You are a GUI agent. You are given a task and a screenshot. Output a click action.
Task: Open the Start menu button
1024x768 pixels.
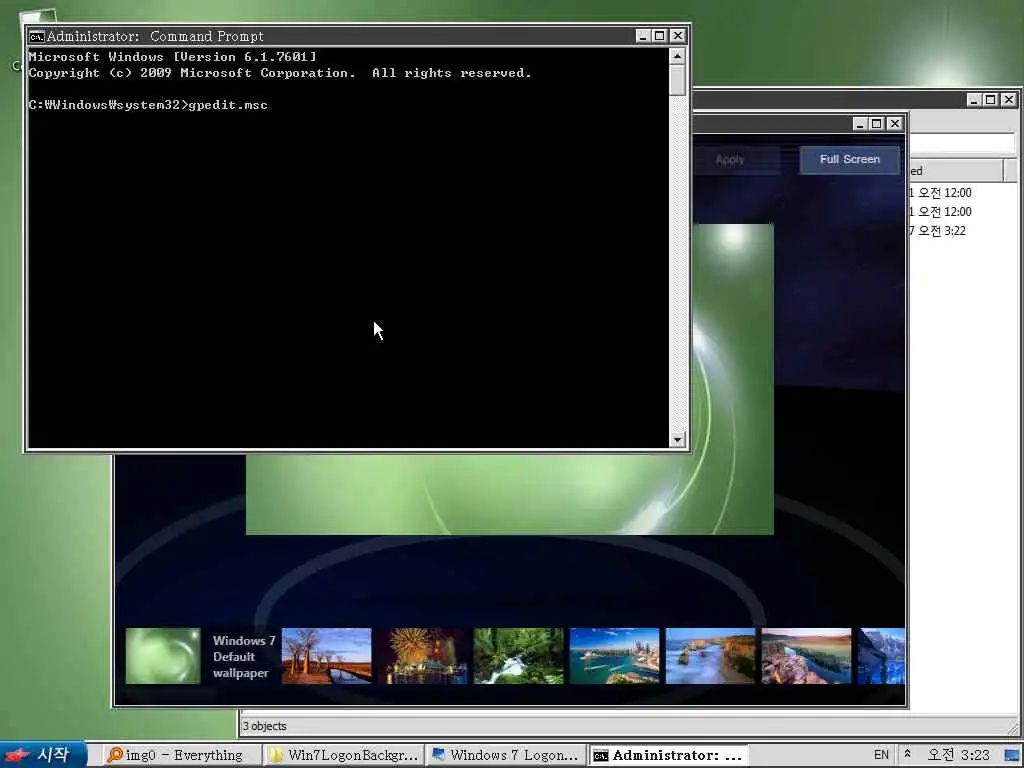43,755
